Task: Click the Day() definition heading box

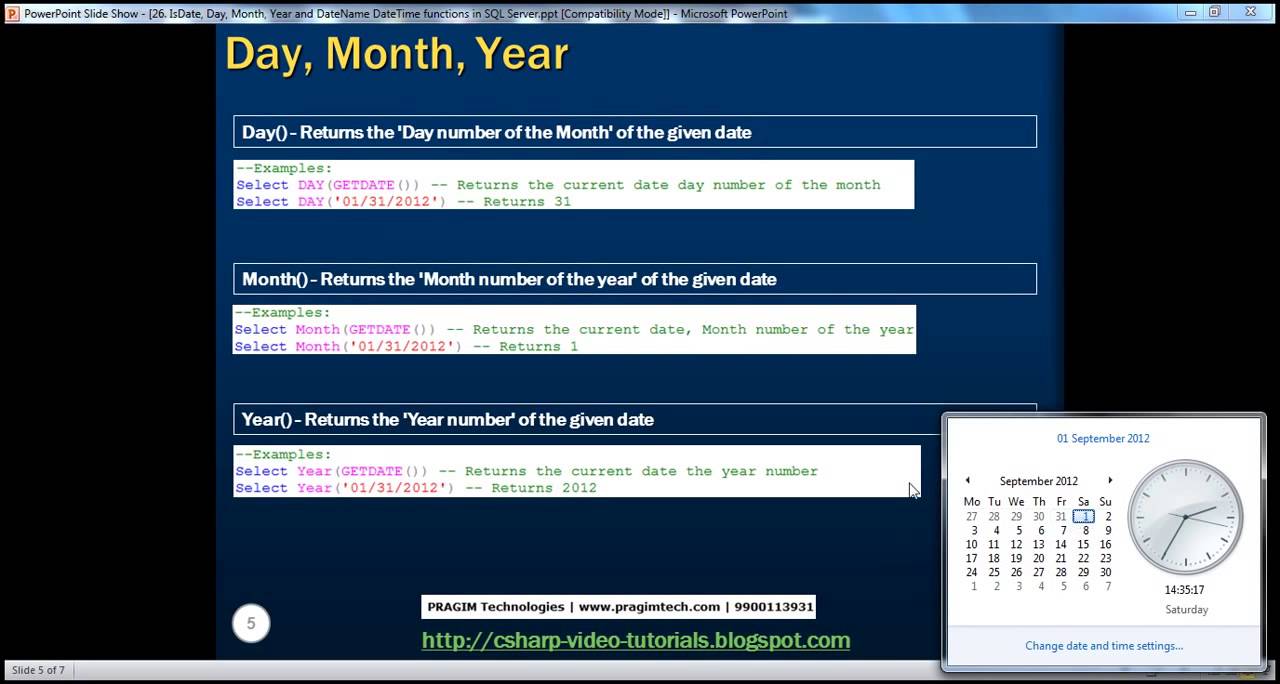Action: coord(635,132)
